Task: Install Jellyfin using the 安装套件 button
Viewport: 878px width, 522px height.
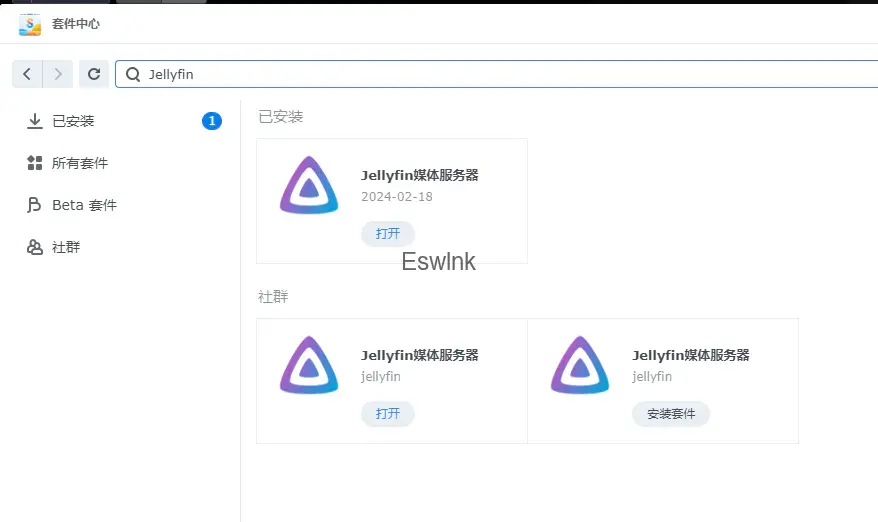Action: coord(670,414)
